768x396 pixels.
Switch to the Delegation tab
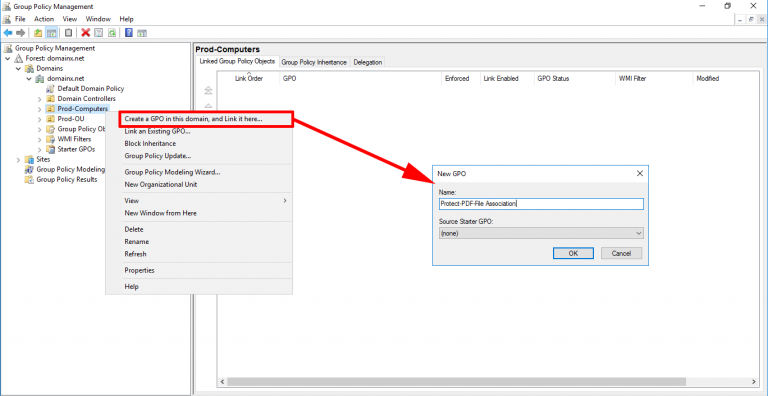pyautogui.click(x=367, y=62)
